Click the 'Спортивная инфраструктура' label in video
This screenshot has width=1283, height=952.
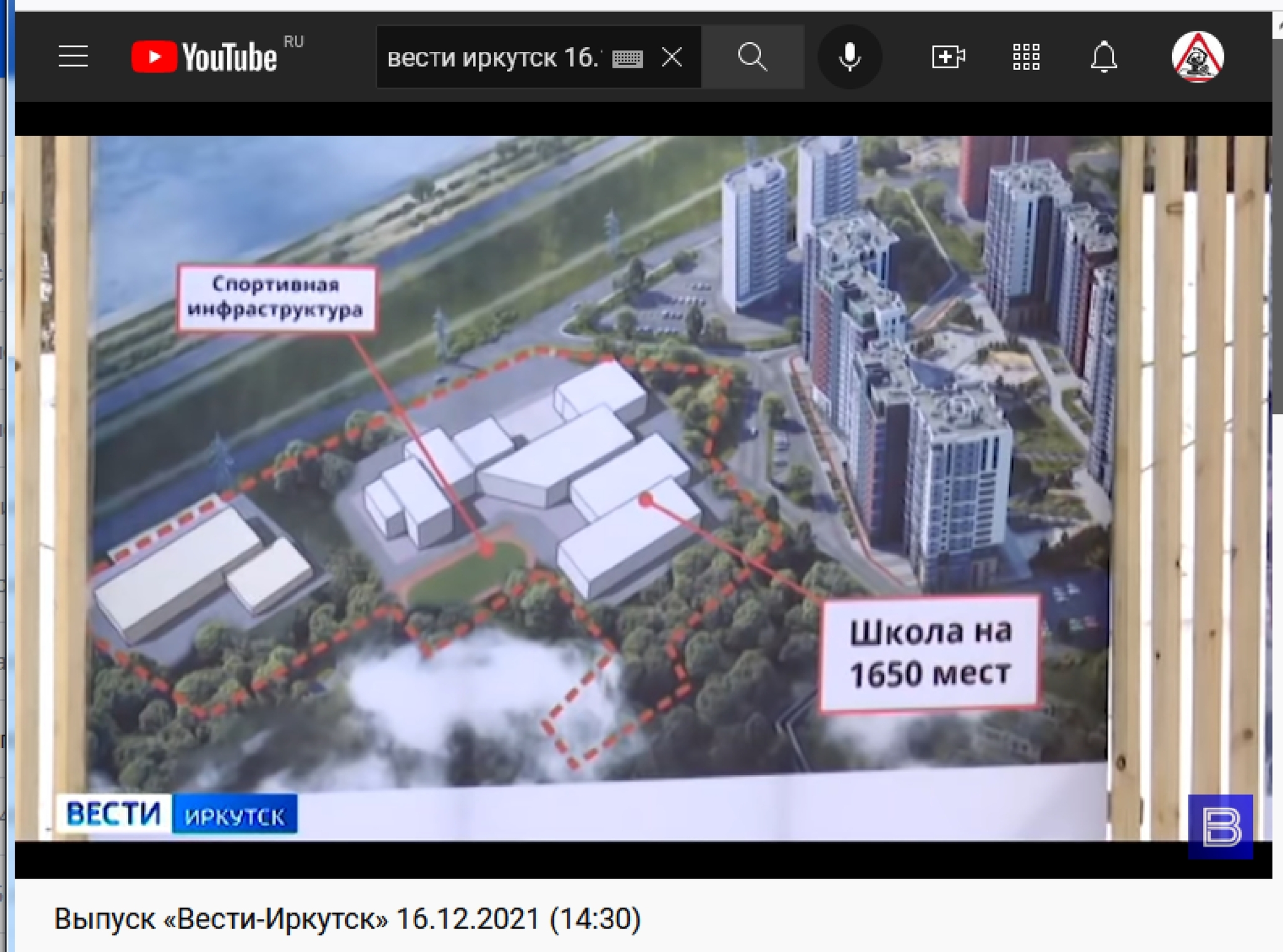pyautogui.click(x=276, y=298)
